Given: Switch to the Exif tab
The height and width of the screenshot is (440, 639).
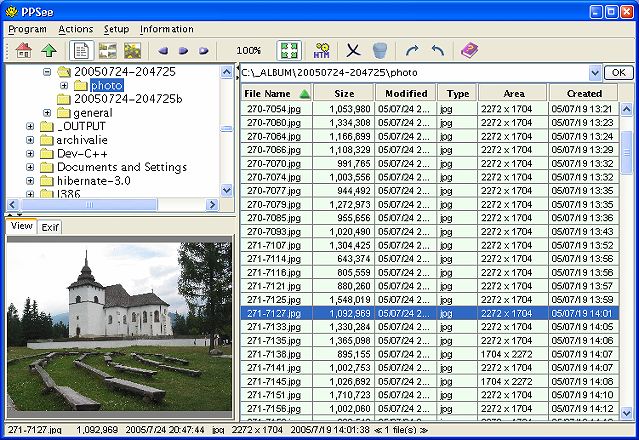Looking at the screenshot, I should [50, 227].
